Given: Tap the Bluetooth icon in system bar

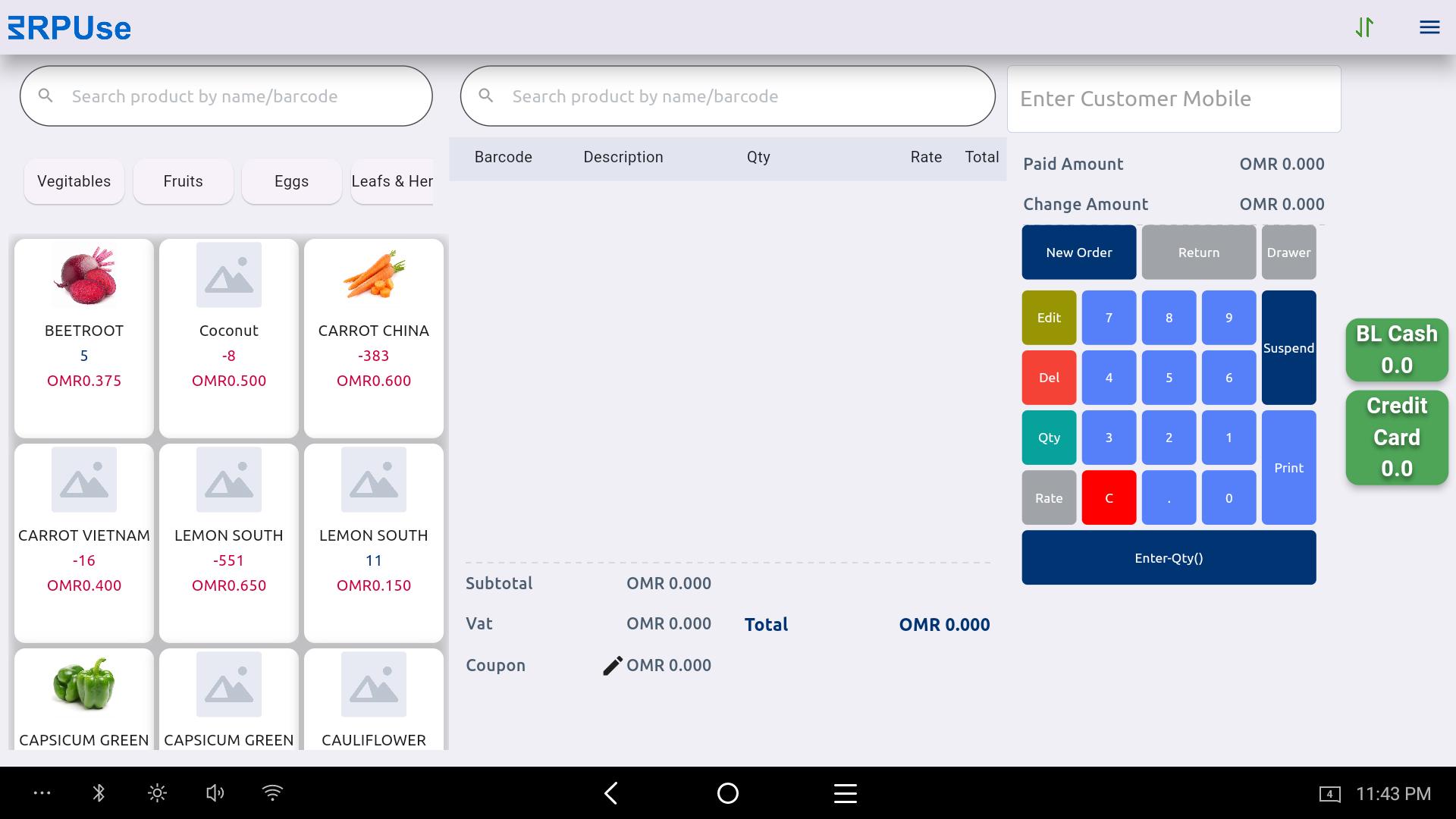Looking at the screenshot, I should [99, 793].
